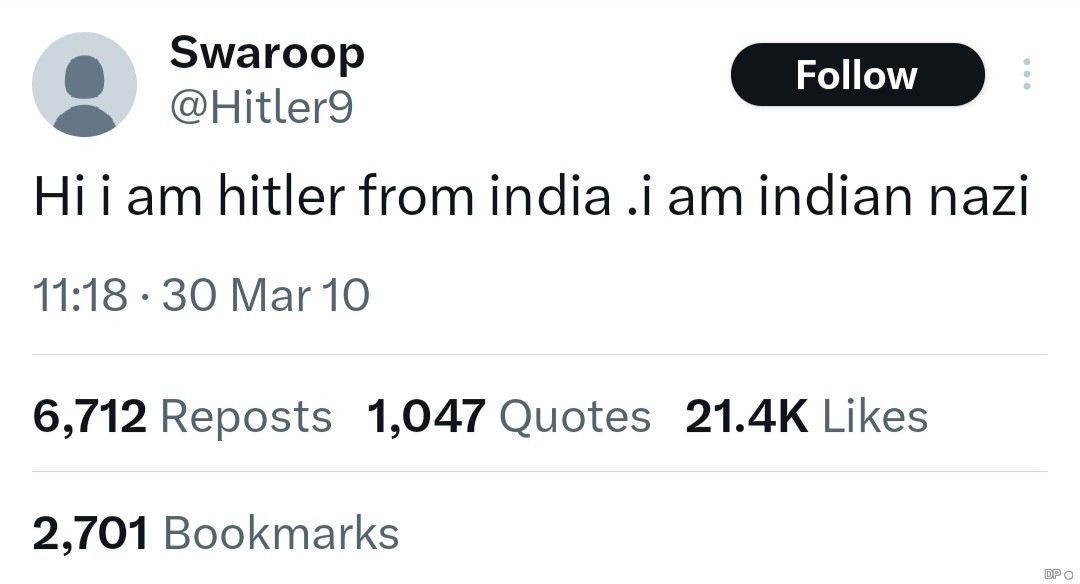Click the small smiley face beside DP

pyautogui.click(x=1069, y=574)
